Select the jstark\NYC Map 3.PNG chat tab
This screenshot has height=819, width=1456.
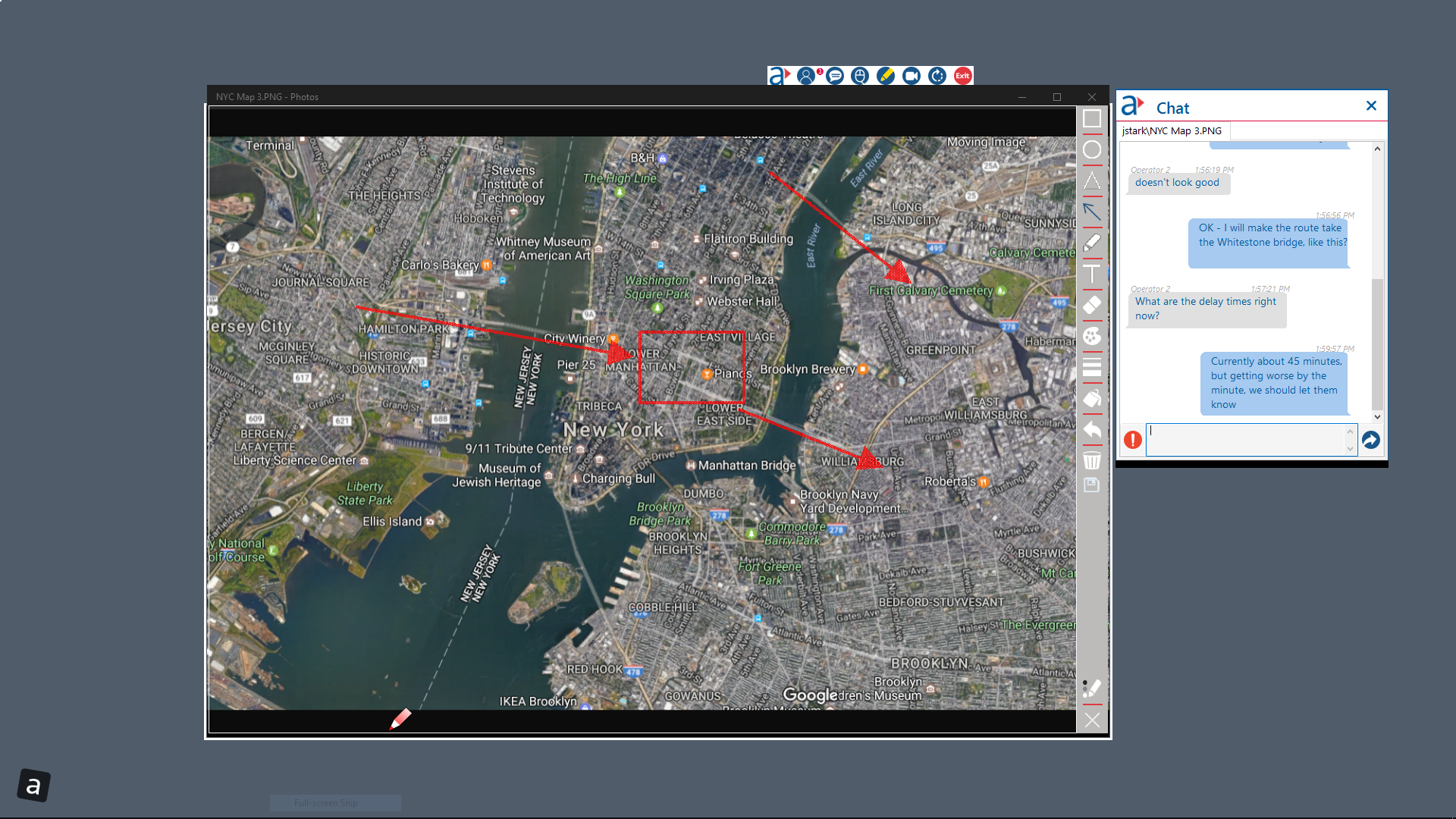pyautogui.click(x=1172, y=130)
